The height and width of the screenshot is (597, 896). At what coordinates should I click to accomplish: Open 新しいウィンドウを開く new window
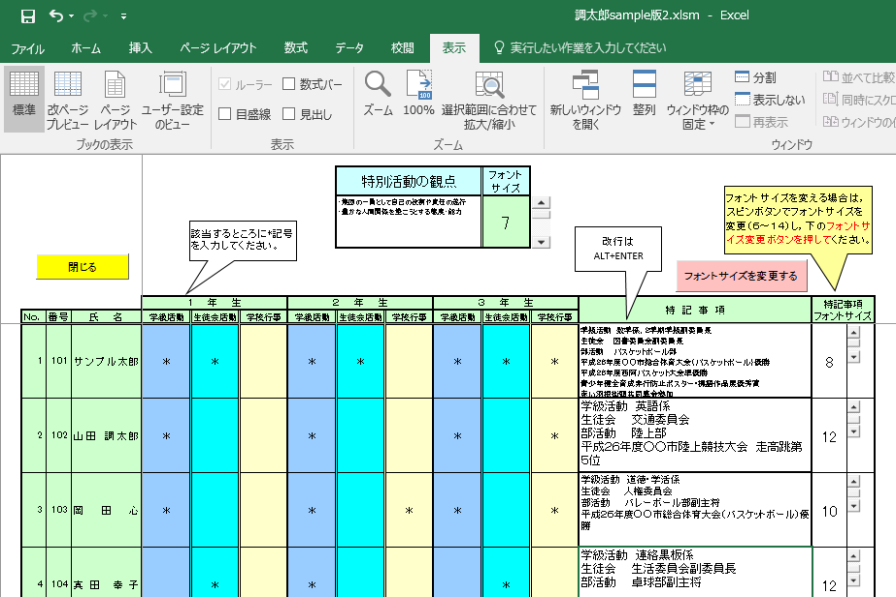click(585, 99)
